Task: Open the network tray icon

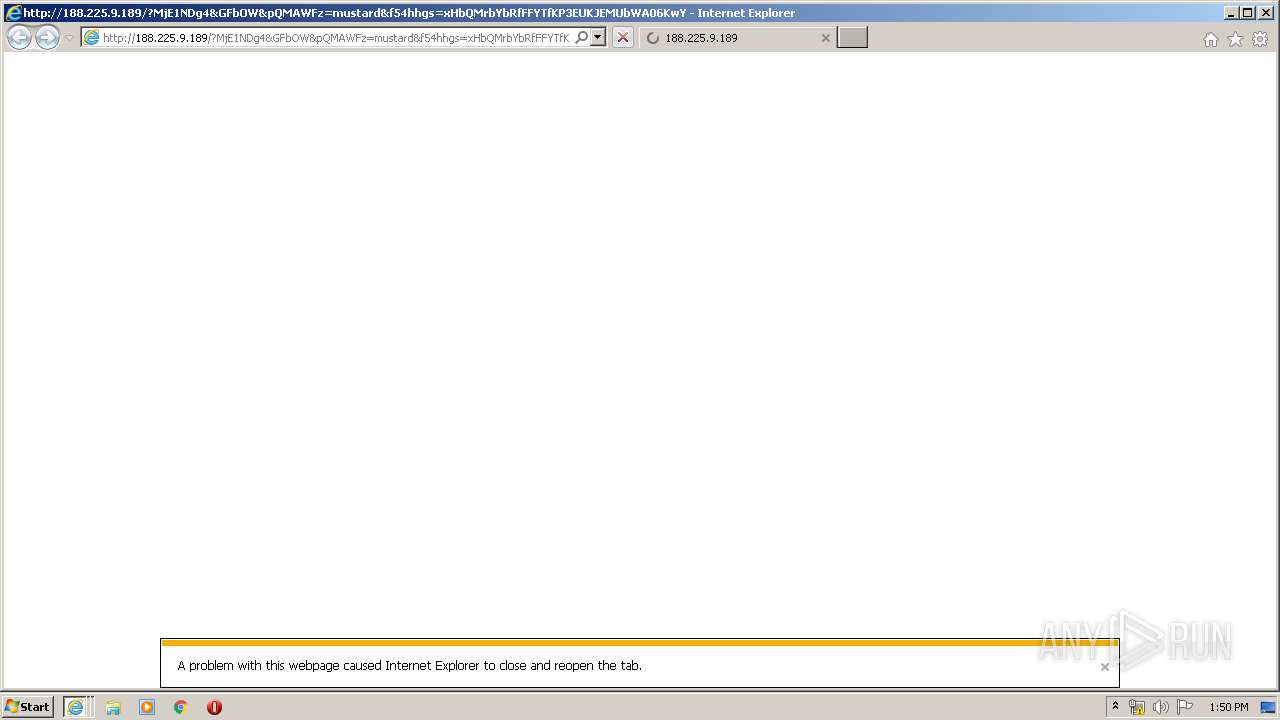Action: pos(1137,707)
